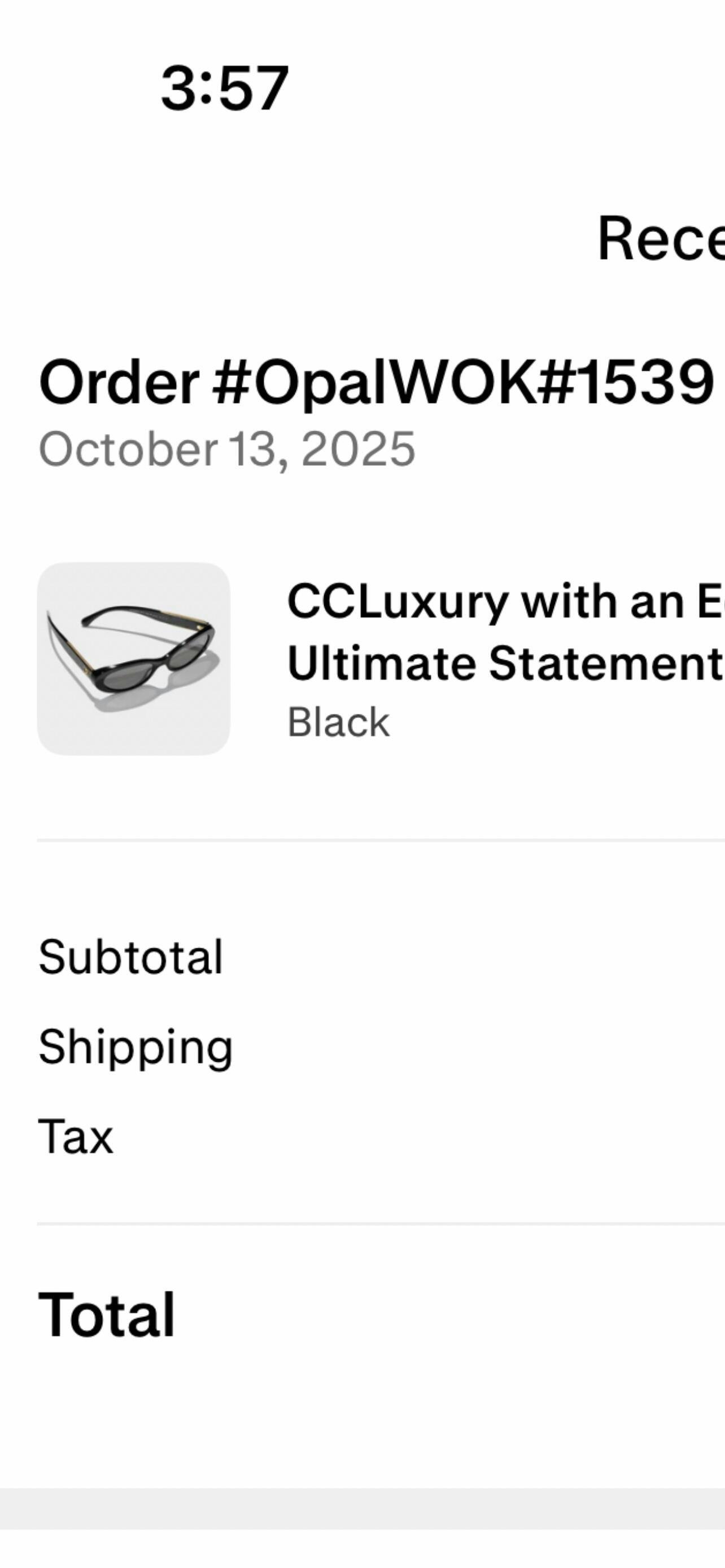Viewport: 725px width, 1568px height.
Task: Tap the October 13, 2025 order date
Action: pos(226,449)
